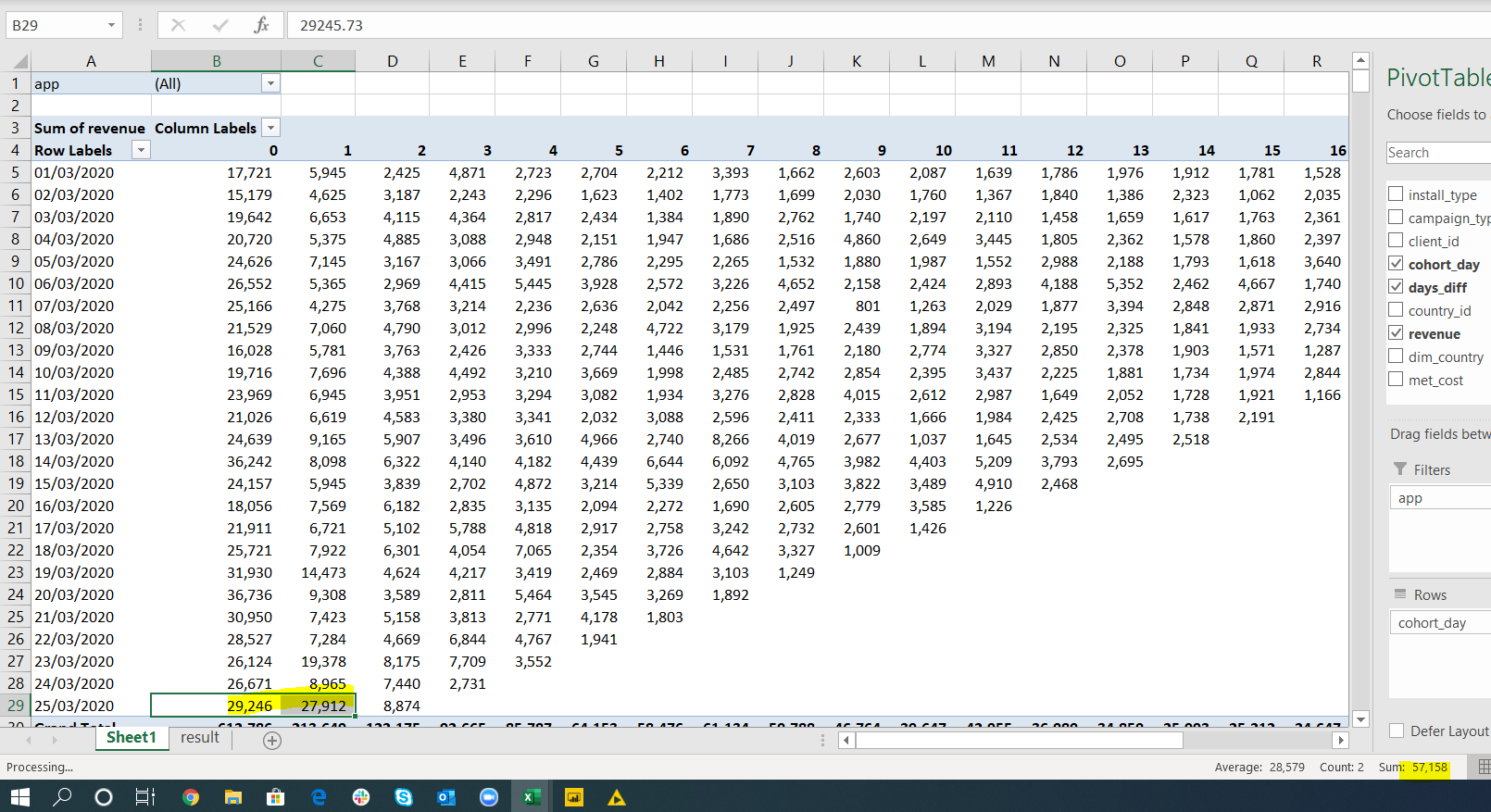Open the Name Box dropdown

[111, 25]
